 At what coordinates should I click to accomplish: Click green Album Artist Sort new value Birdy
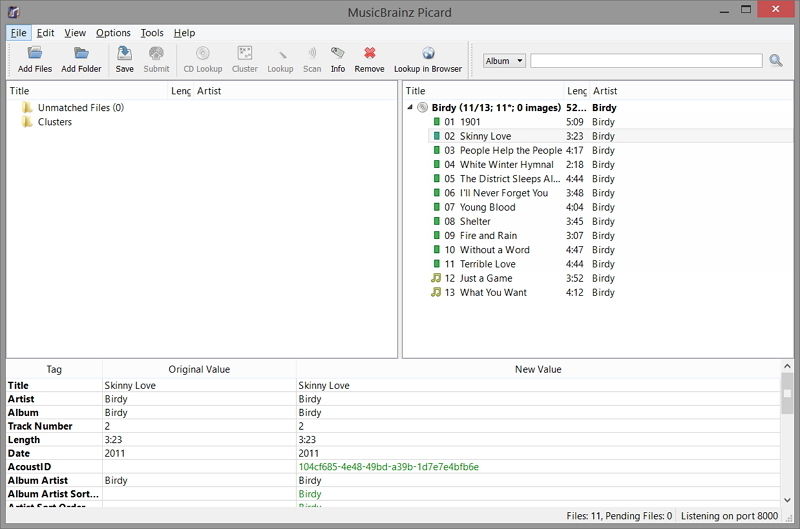(310, 494)
